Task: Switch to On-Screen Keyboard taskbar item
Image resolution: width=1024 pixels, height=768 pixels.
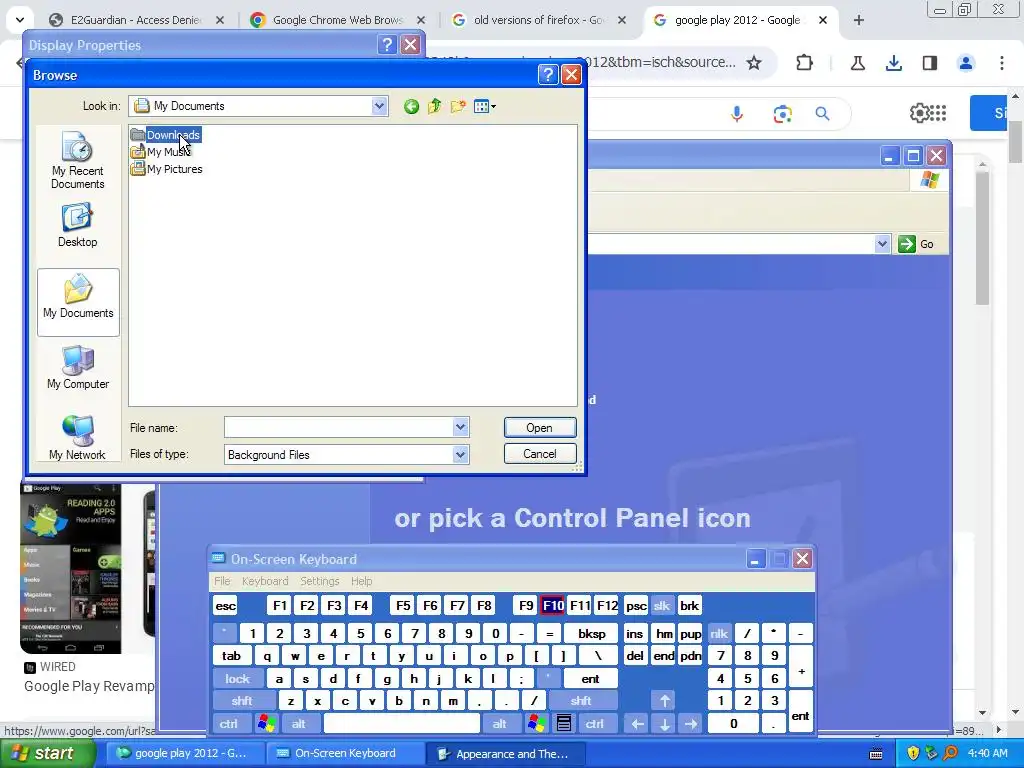Action: pyautogui.click(x=345, y=754)
